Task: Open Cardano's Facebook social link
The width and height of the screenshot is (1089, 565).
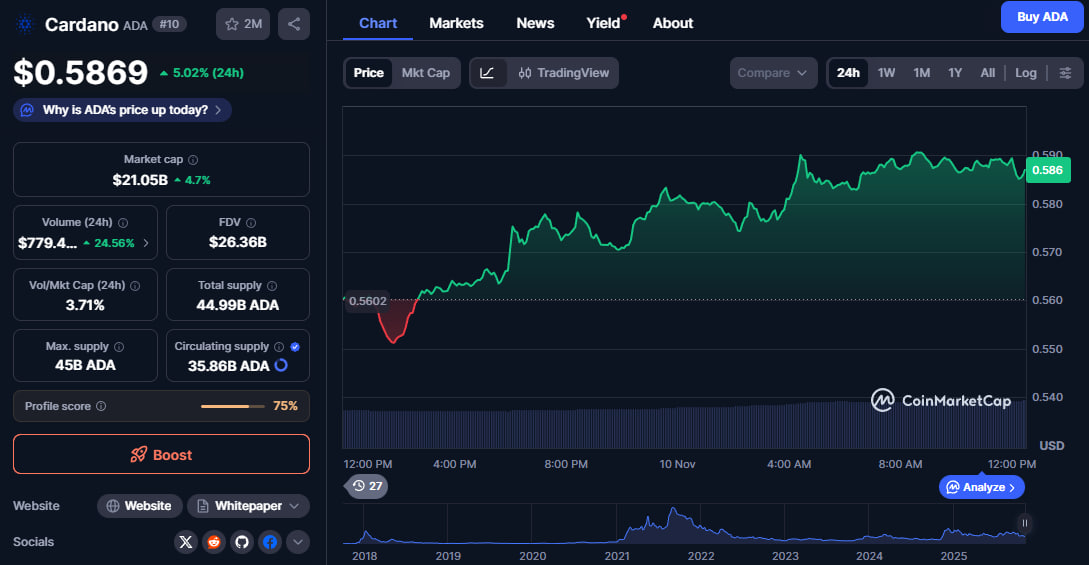Action: (269, 542)
